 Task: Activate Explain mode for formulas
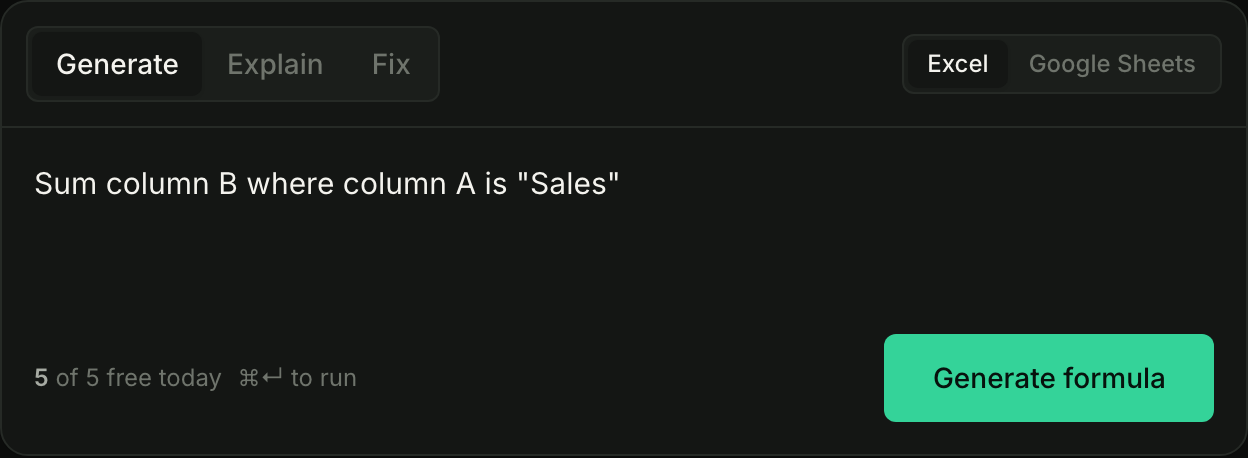click(x=275, y=64)
